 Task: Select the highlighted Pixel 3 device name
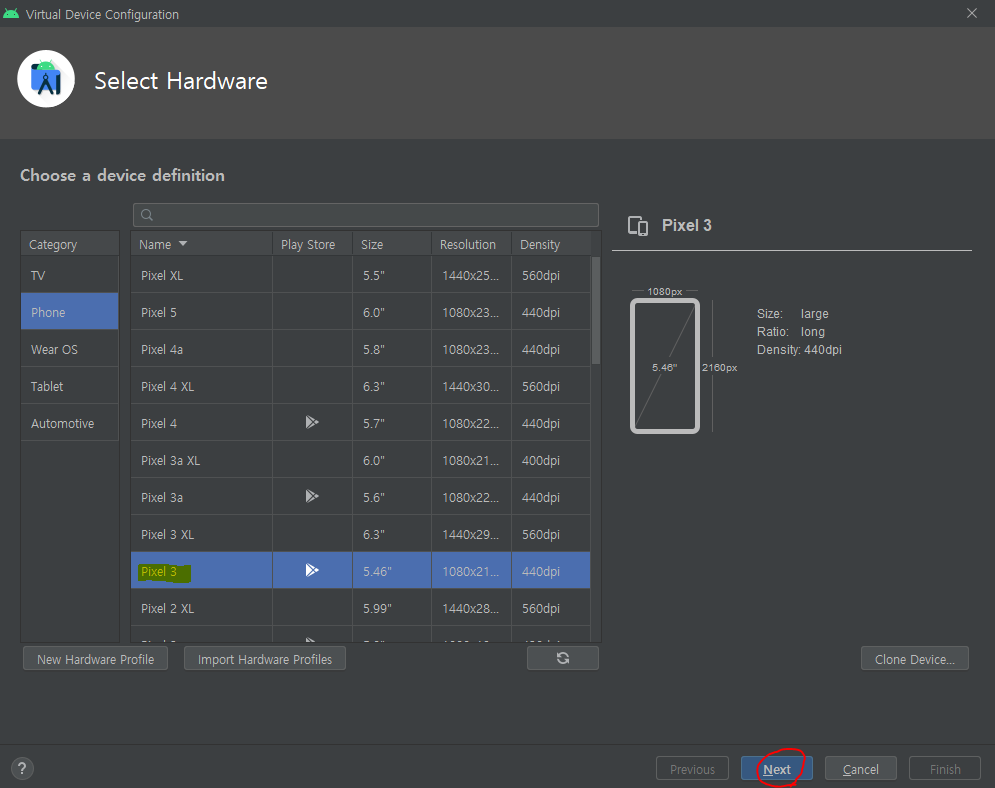pos(159,572)
